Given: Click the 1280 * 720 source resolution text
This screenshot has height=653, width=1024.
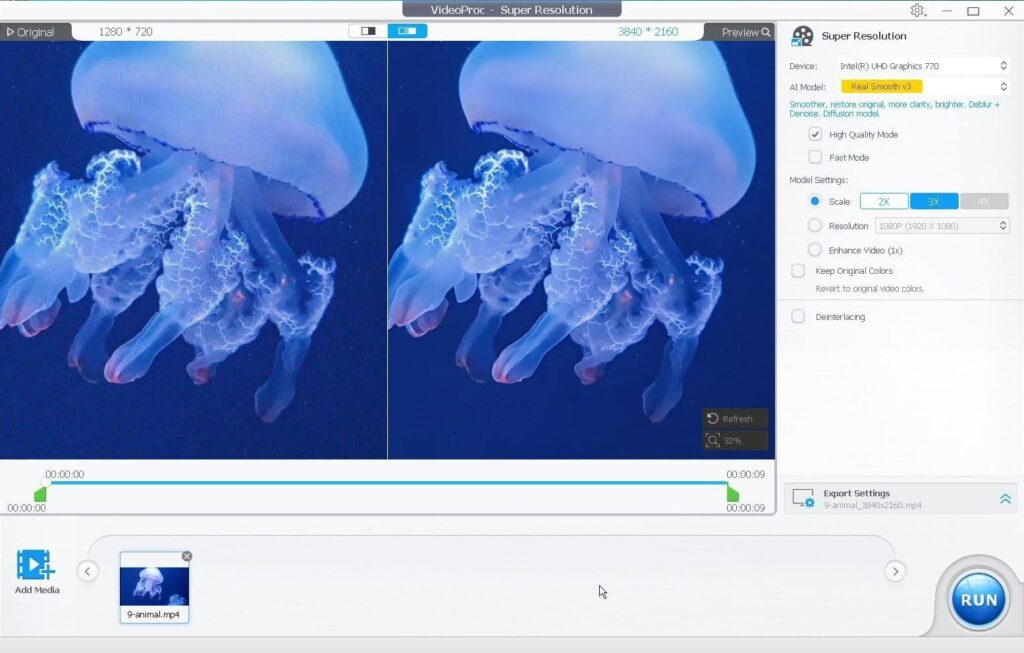Looking at the screenshot, I should [125, 31].
